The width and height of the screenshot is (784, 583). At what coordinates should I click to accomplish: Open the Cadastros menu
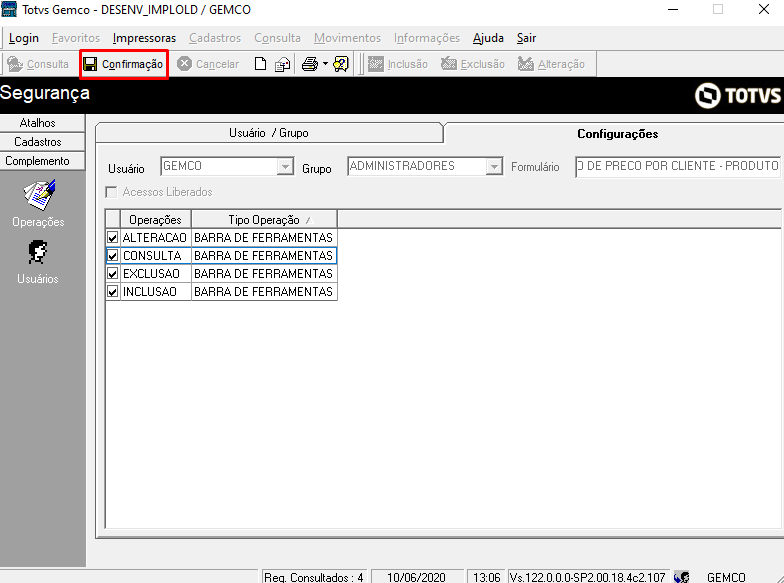coord(215,38)
